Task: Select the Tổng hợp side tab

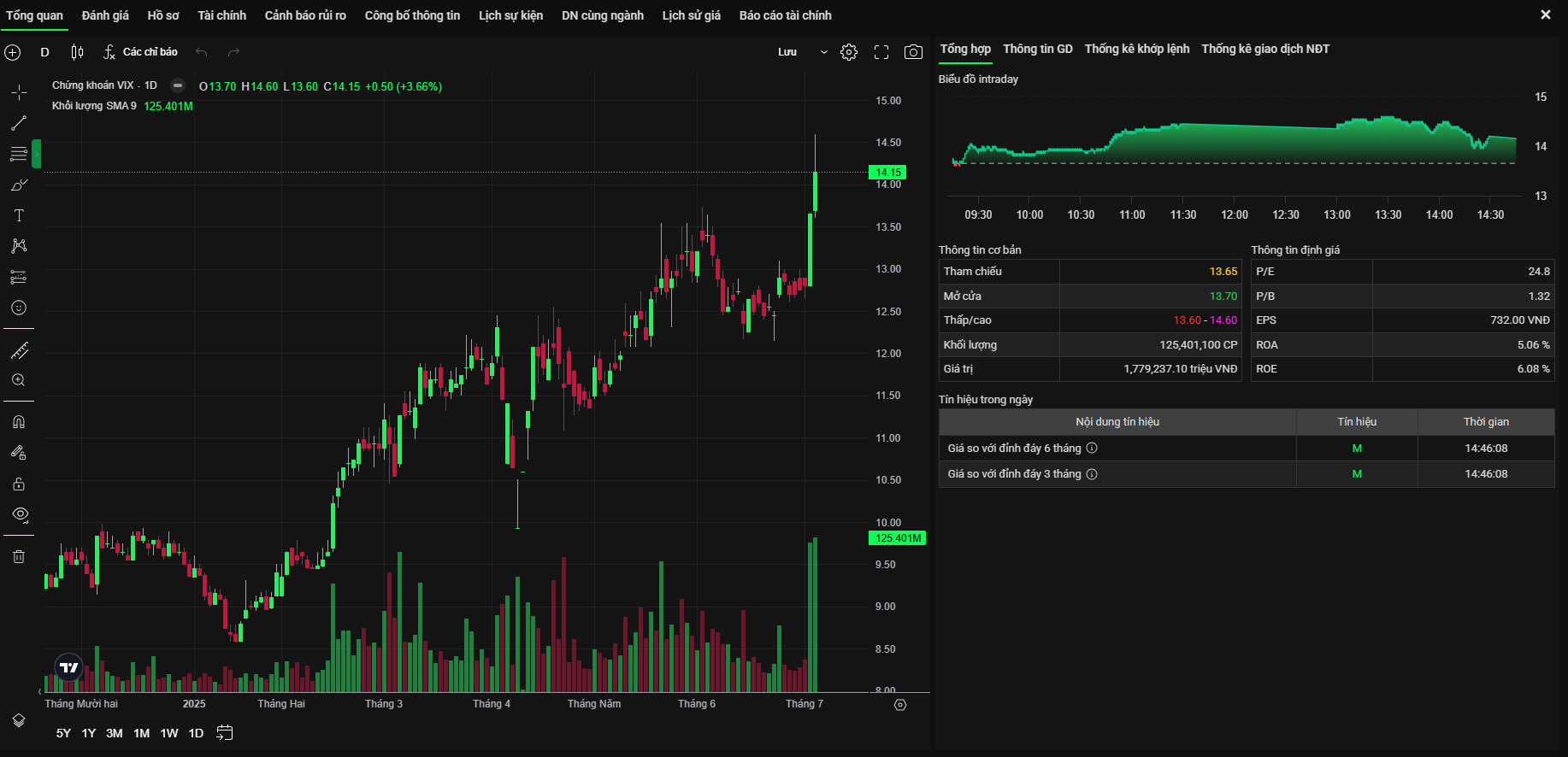Action: pyautogui.click(x=965, y=49)
